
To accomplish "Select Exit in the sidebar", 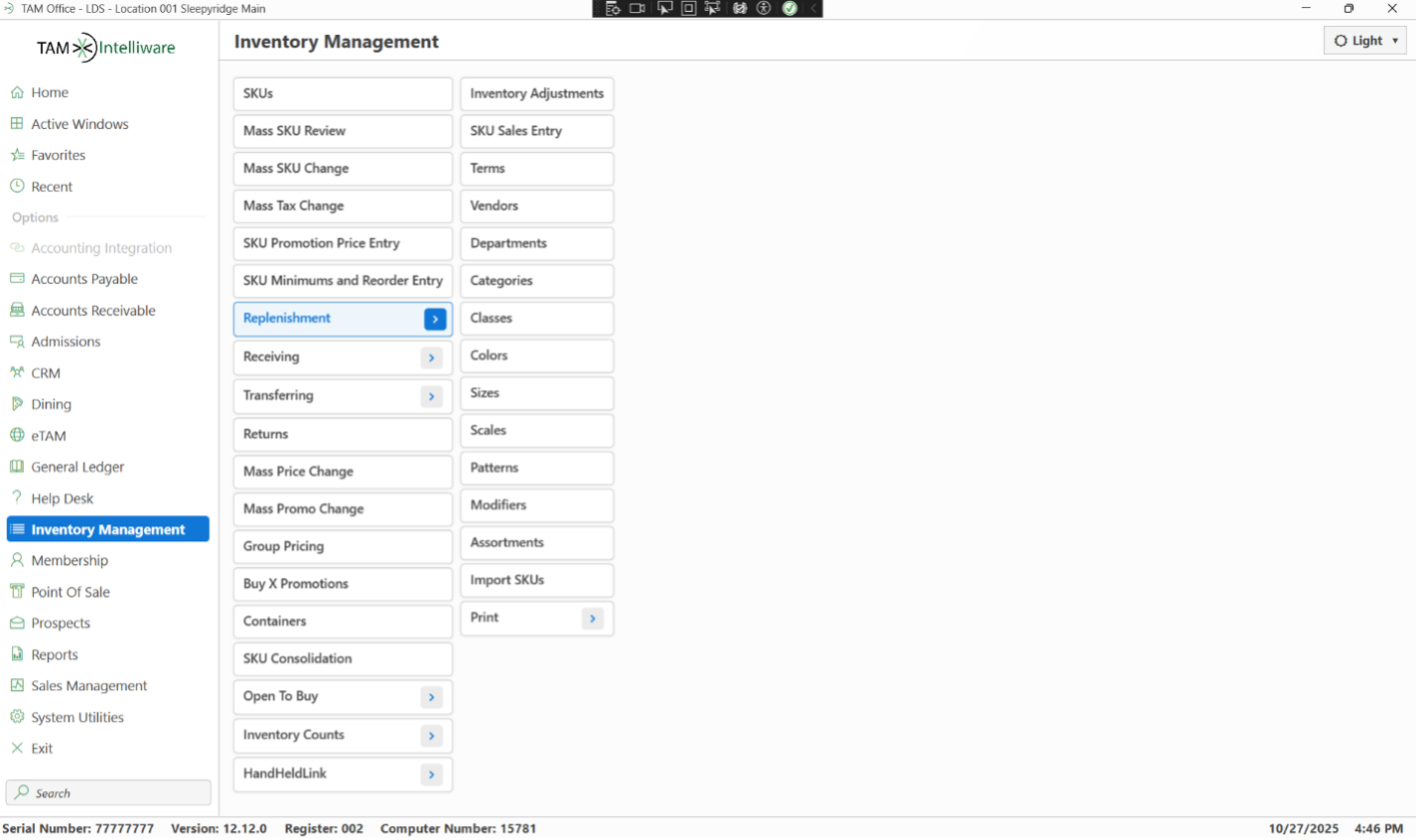I will click(108, 749).
